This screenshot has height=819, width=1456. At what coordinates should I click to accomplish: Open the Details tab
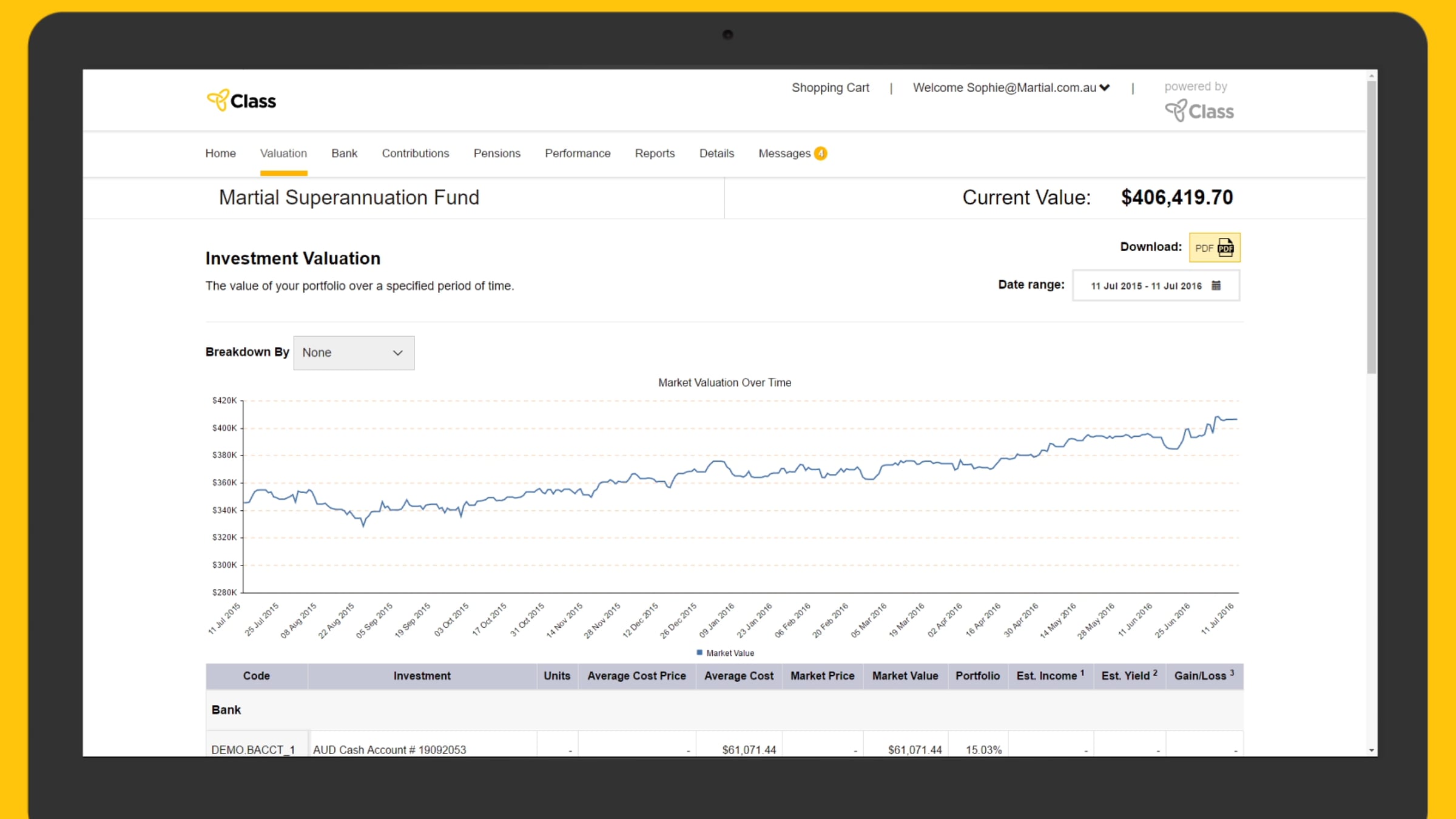pyautogui.click(x=716, y=153)
